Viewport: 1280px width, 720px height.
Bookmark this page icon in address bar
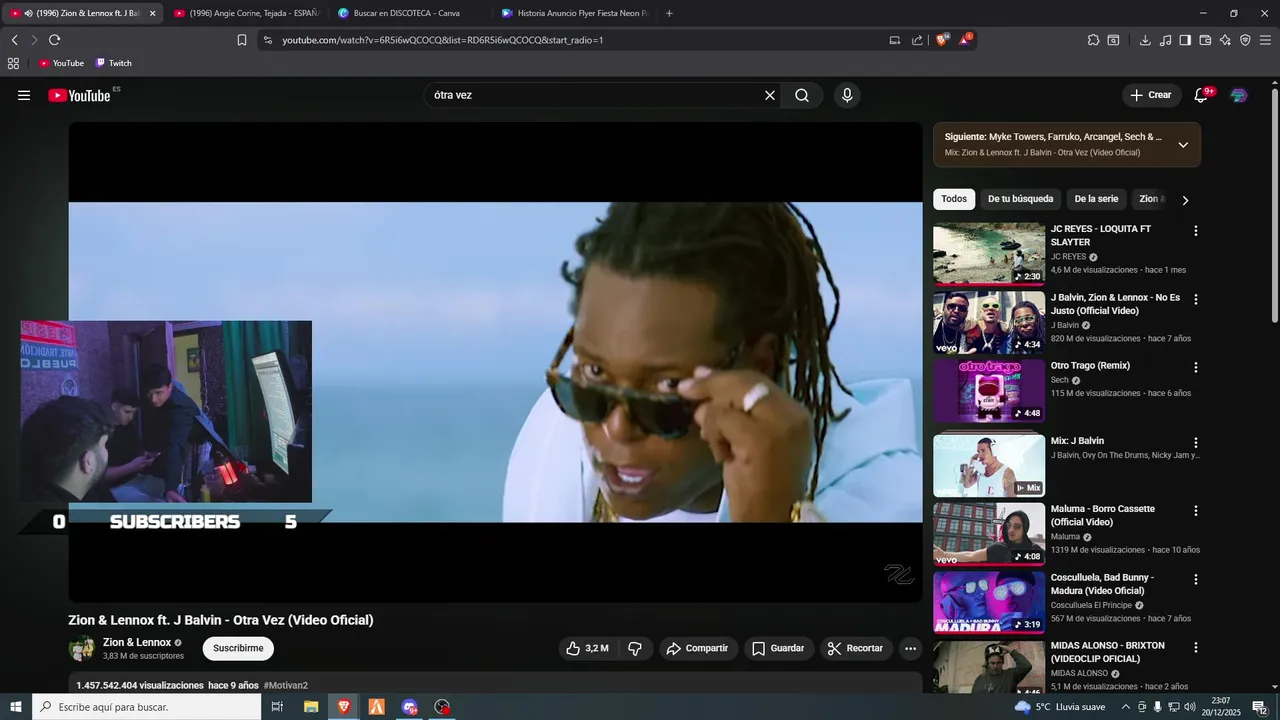click(x=242, y=40)
